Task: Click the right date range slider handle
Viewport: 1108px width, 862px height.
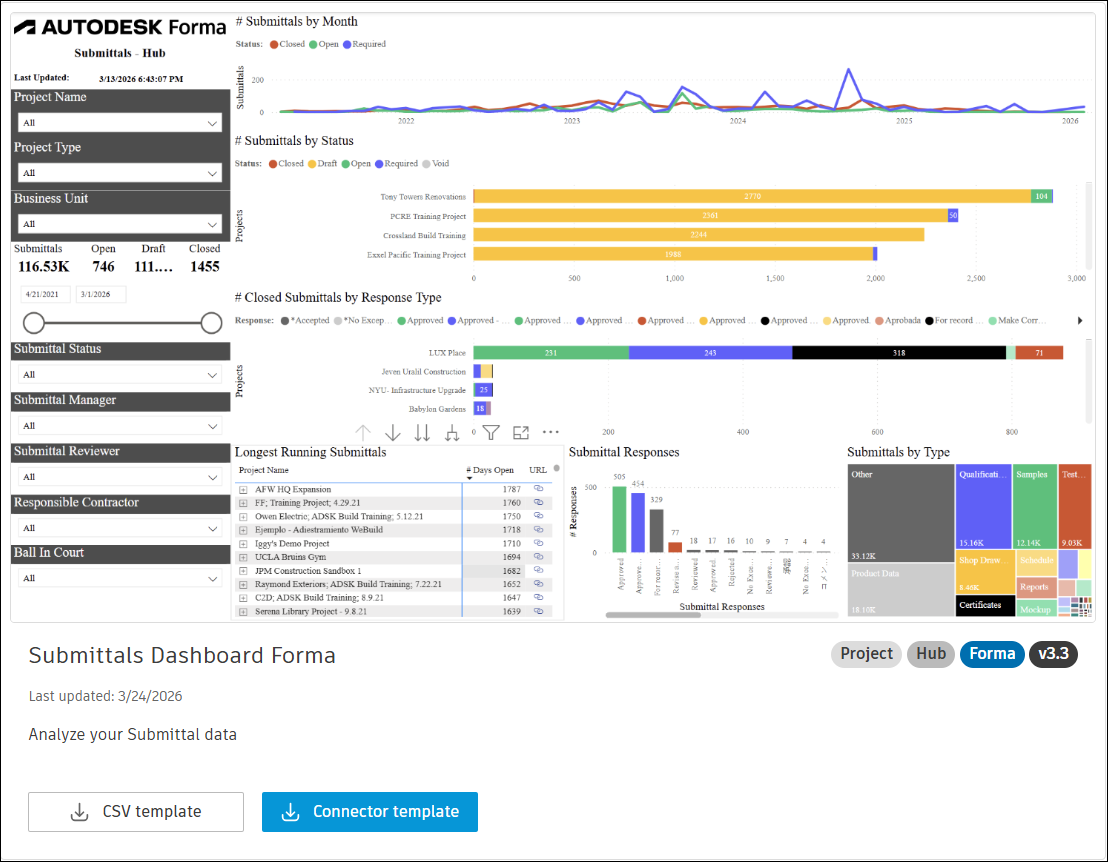Action: pos(211,323)
